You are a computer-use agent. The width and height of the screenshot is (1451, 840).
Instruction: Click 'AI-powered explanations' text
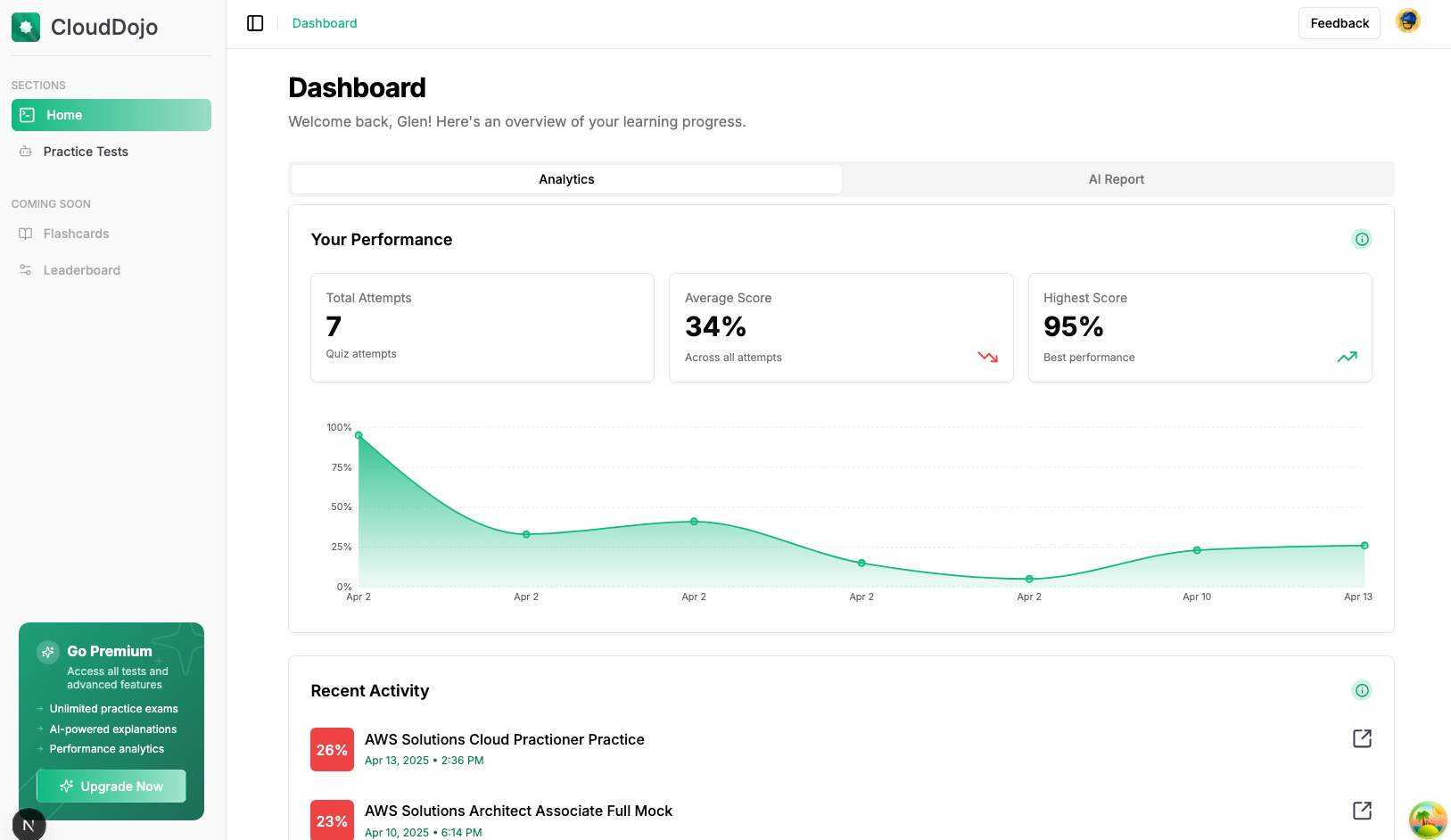113,729
